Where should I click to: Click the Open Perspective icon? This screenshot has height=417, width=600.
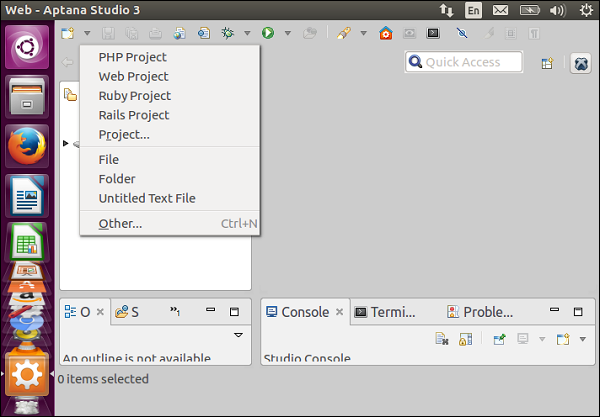tap(547, 63)
